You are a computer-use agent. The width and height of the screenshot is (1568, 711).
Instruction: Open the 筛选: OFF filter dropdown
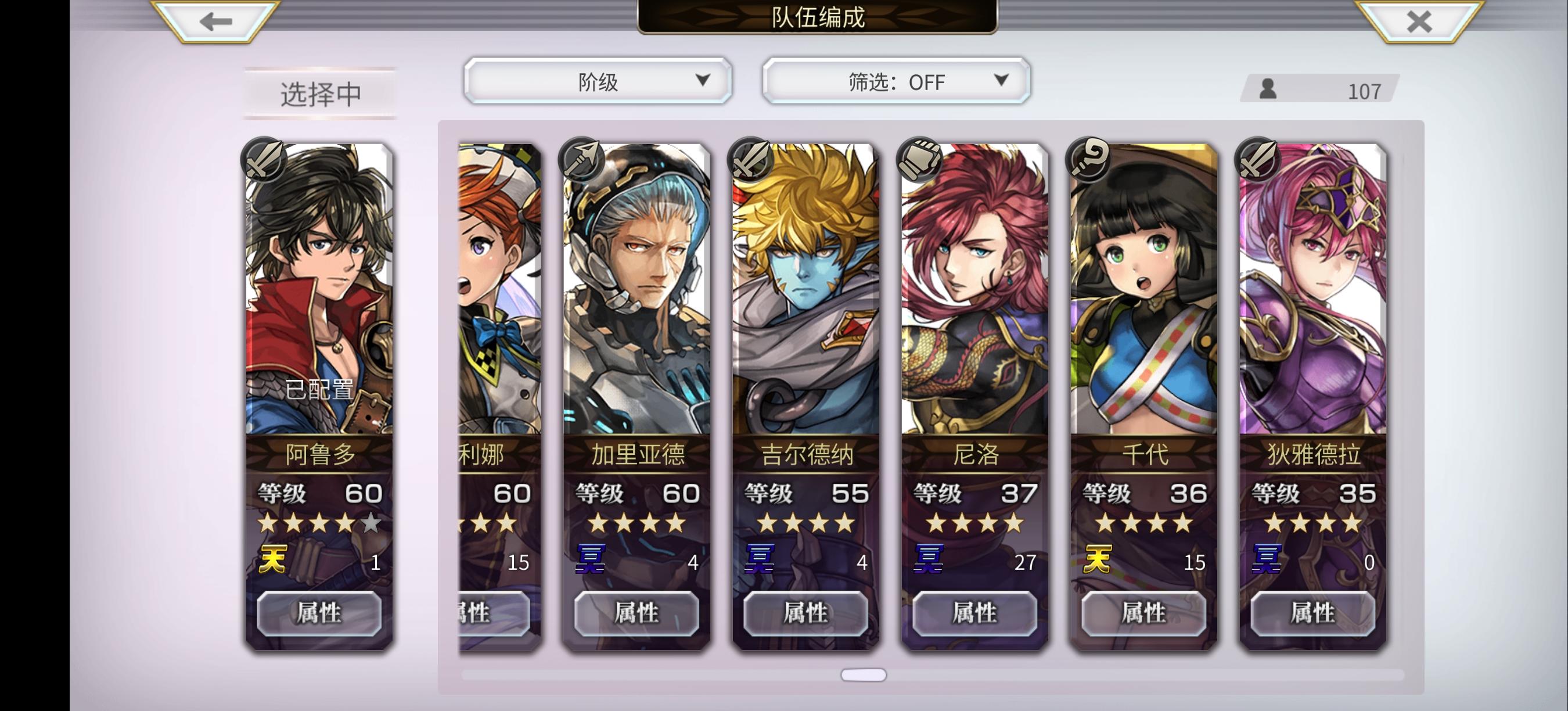896,81
